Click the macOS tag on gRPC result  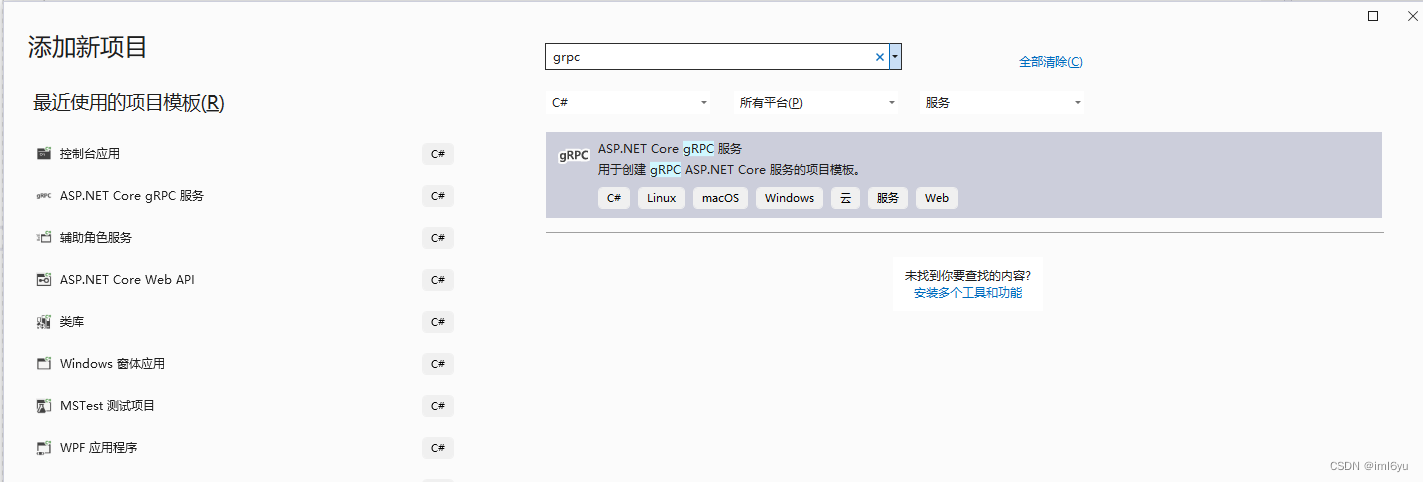coord(720,198)
